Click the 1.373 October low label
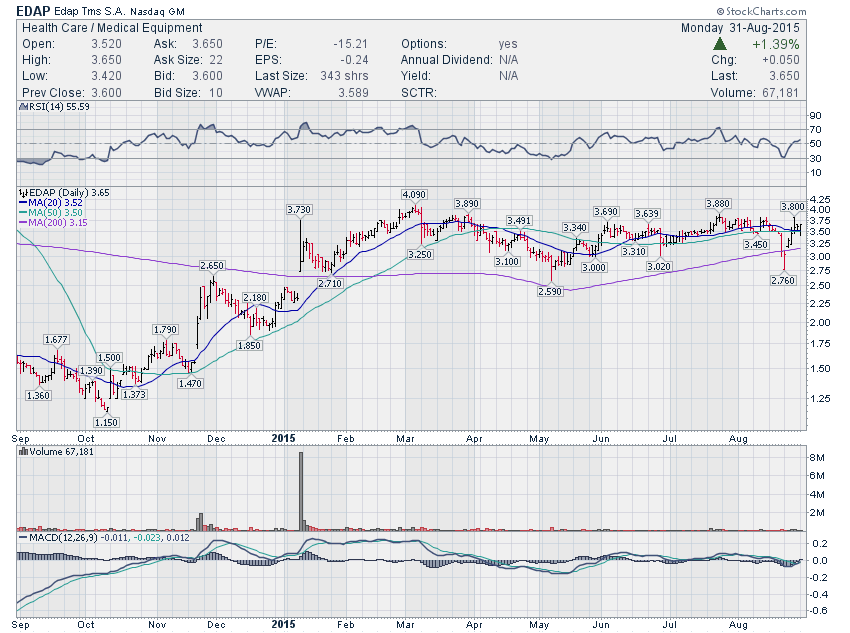The height and width of the screenshot is (633, 850). [x=134, y=395]
